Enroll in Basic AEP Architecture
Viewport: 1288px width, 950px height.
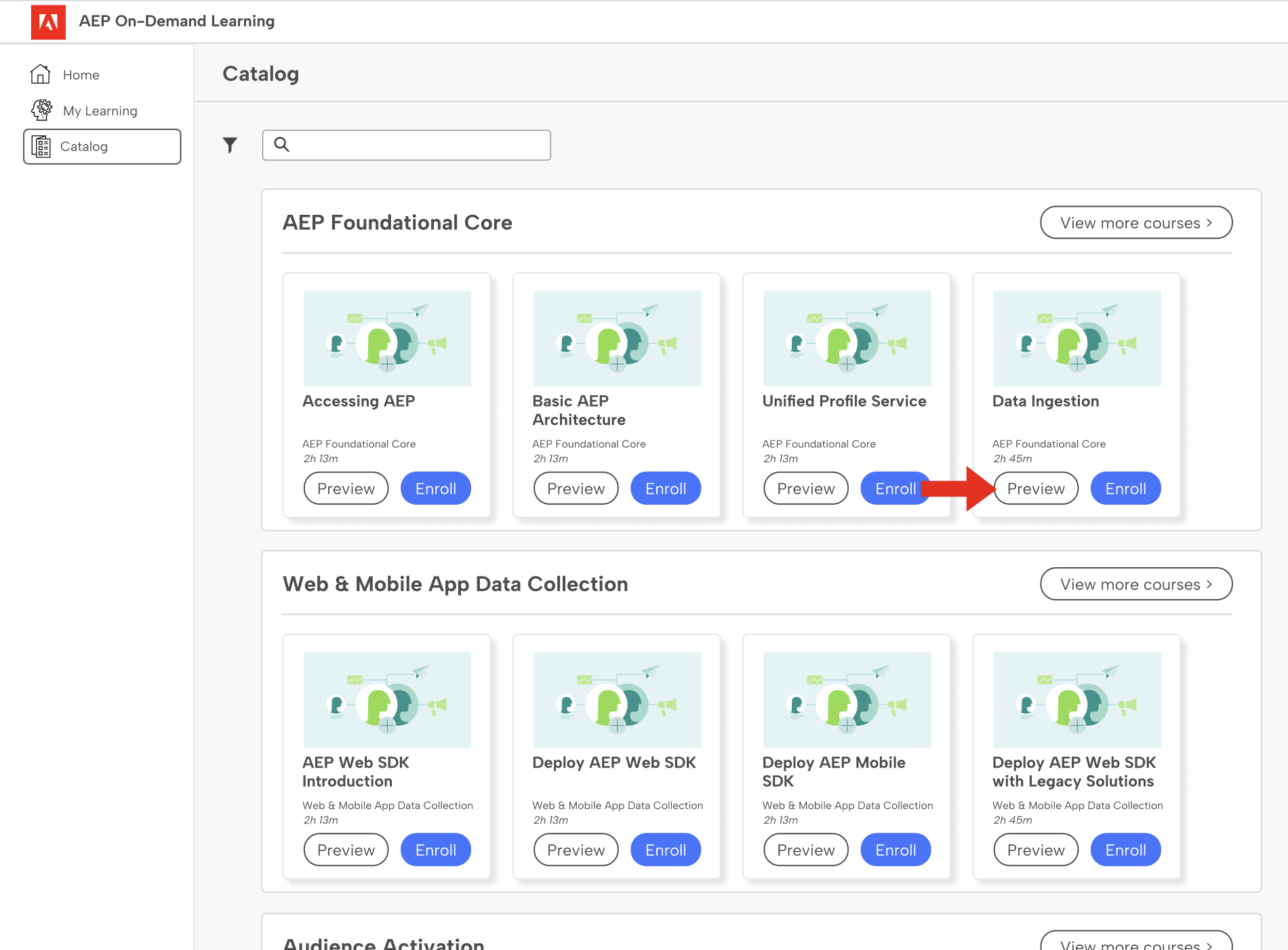pyautogui.click(x=666, y=489)
